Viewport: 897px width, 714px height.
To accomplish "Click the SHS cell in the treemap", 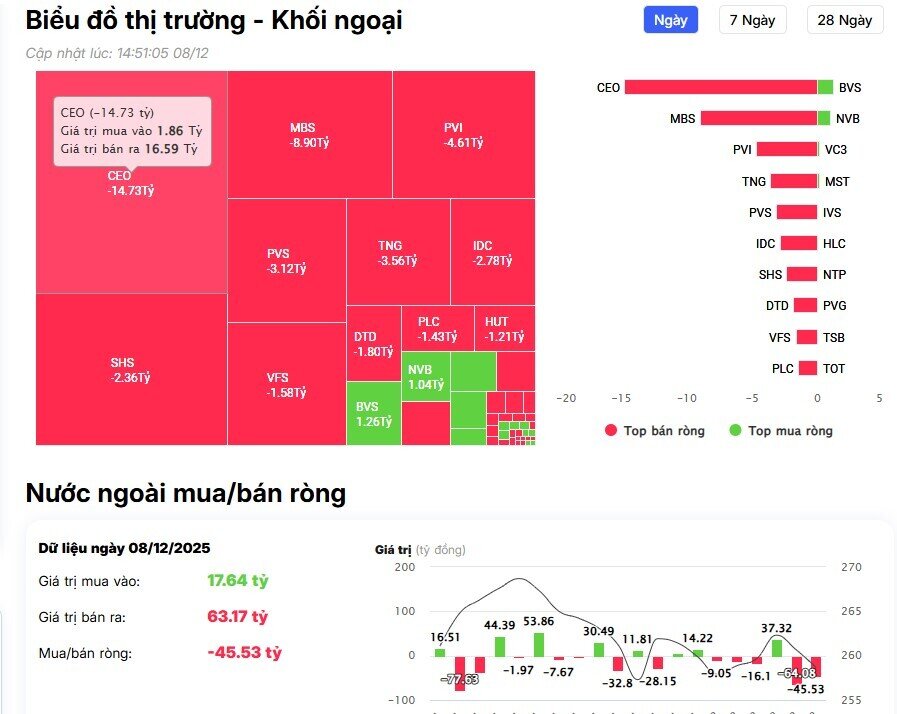I will point(130,370).
